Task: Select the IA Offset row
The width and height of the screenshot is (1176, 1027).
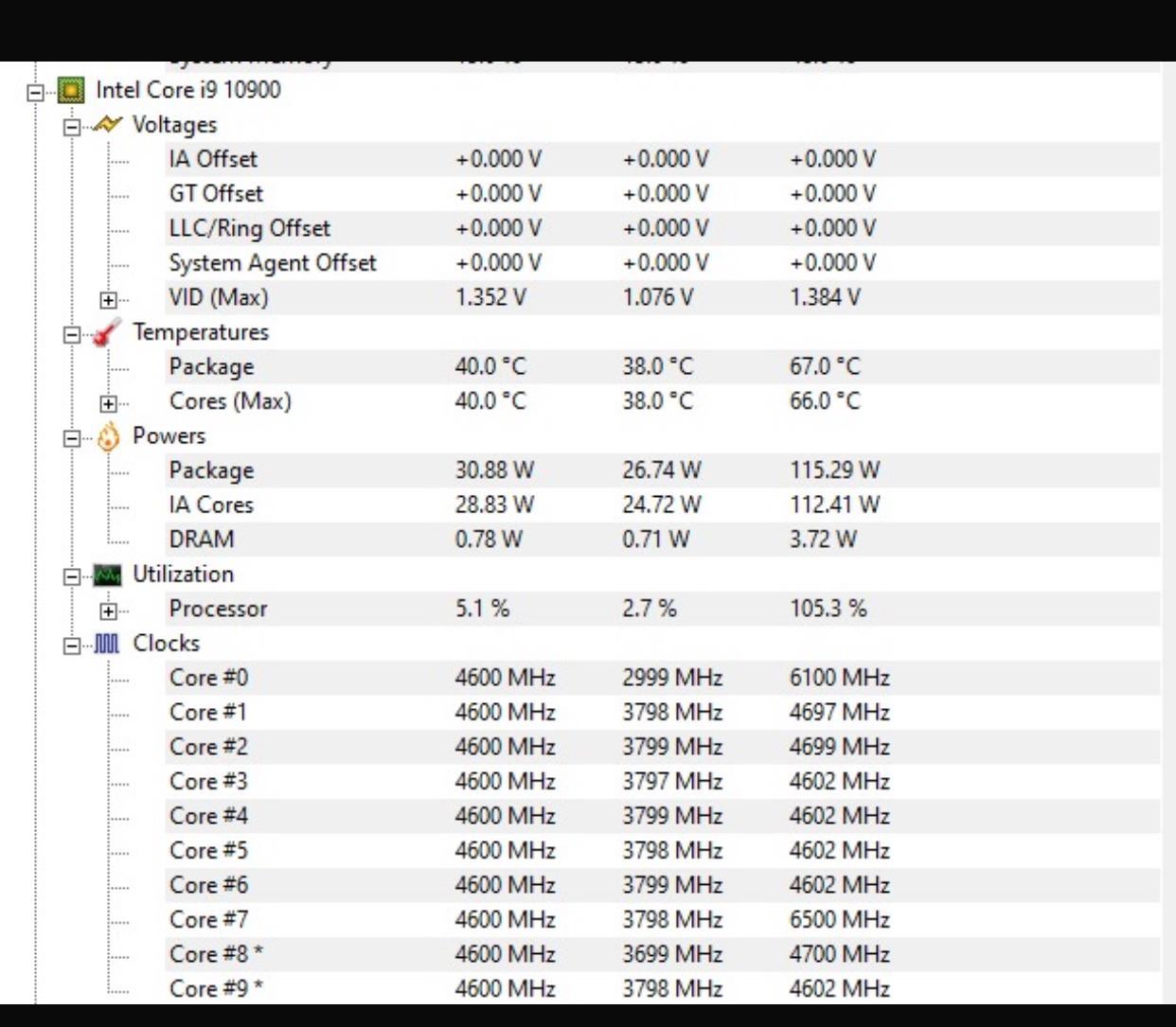Action: click(x=663, y=159)
